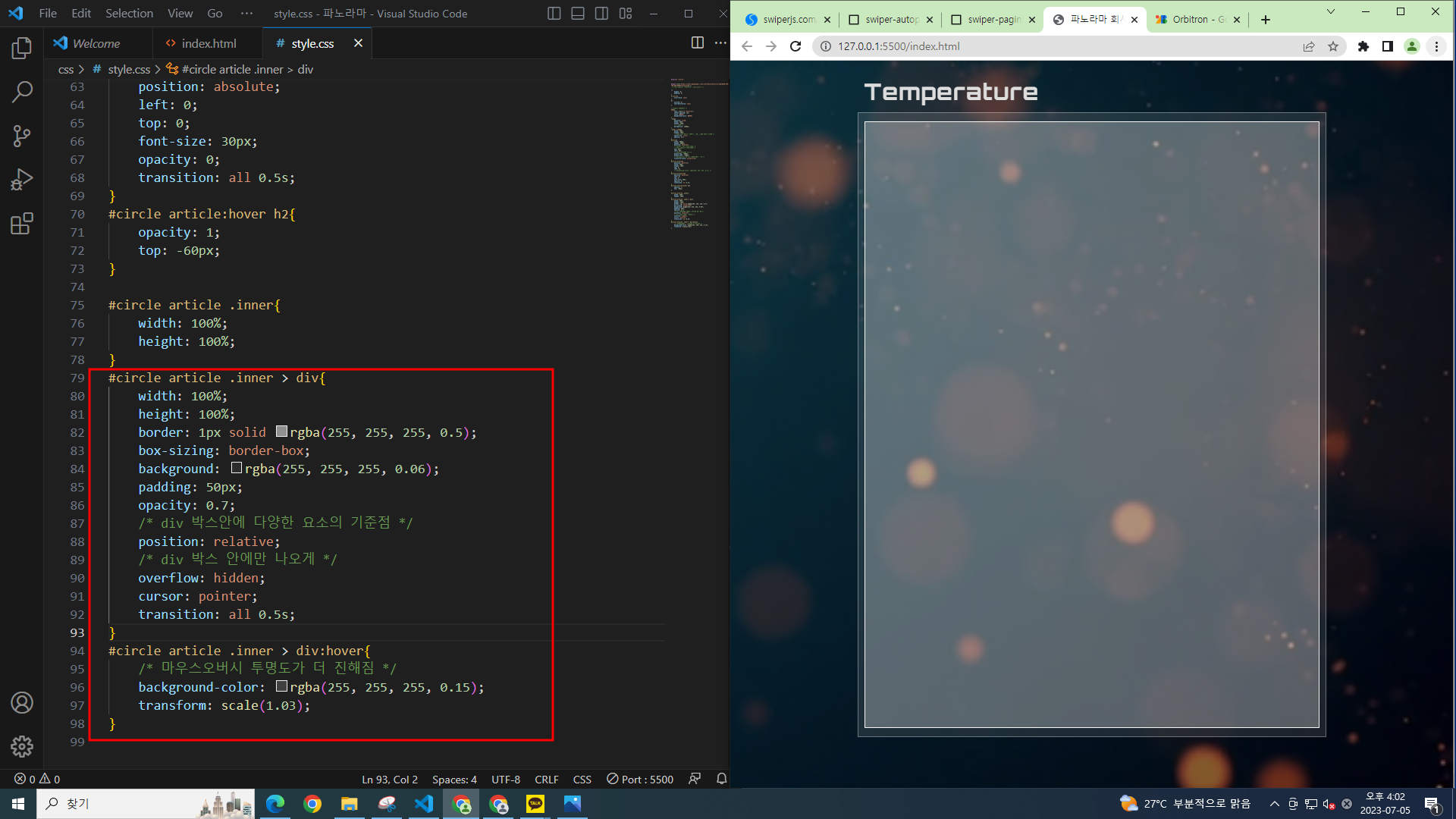Click the Spaces: 4 indentation setting

coord(454,779)
